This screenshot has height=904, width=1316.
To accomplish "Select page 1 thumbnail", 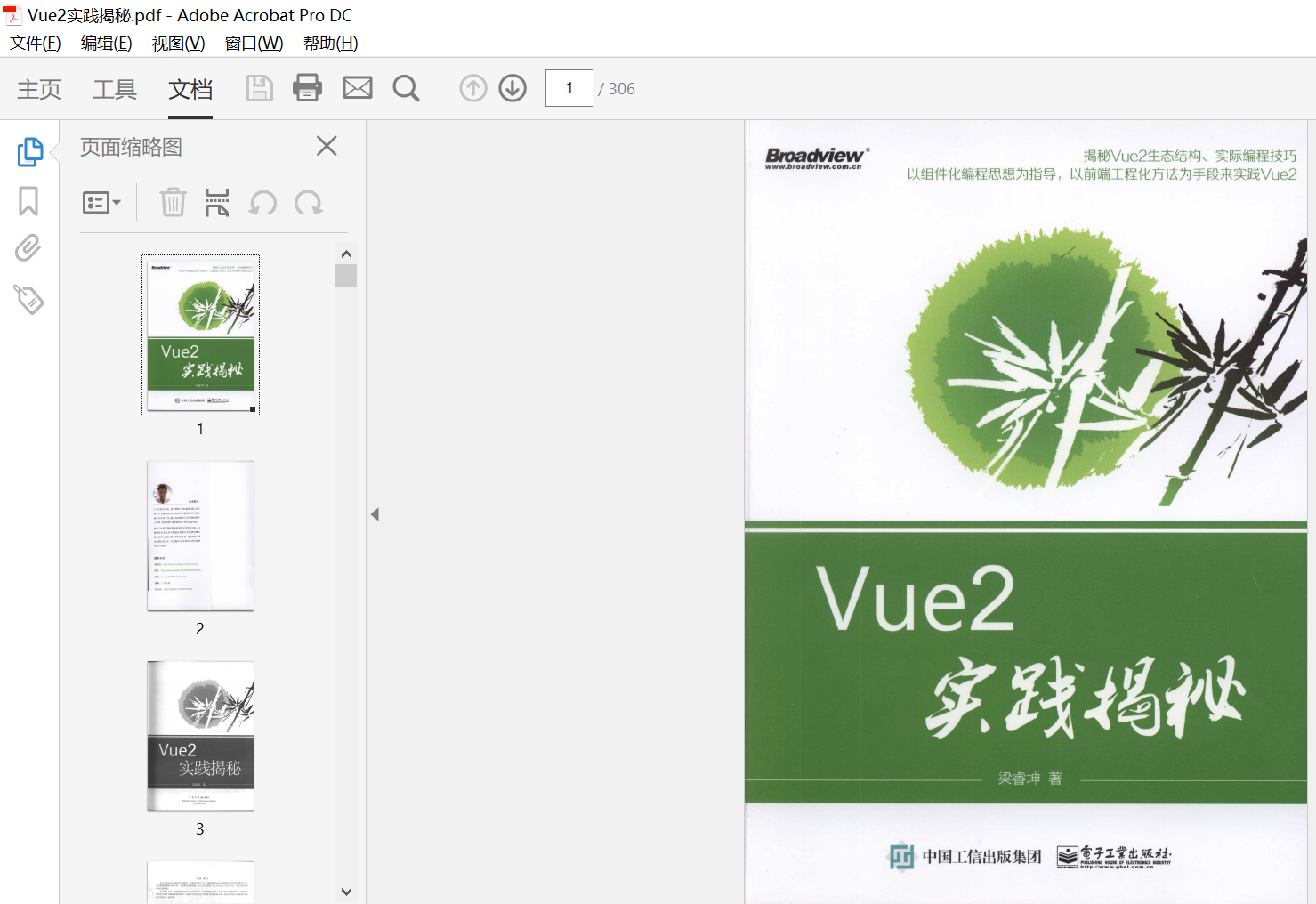I will [x=200, y=335].
